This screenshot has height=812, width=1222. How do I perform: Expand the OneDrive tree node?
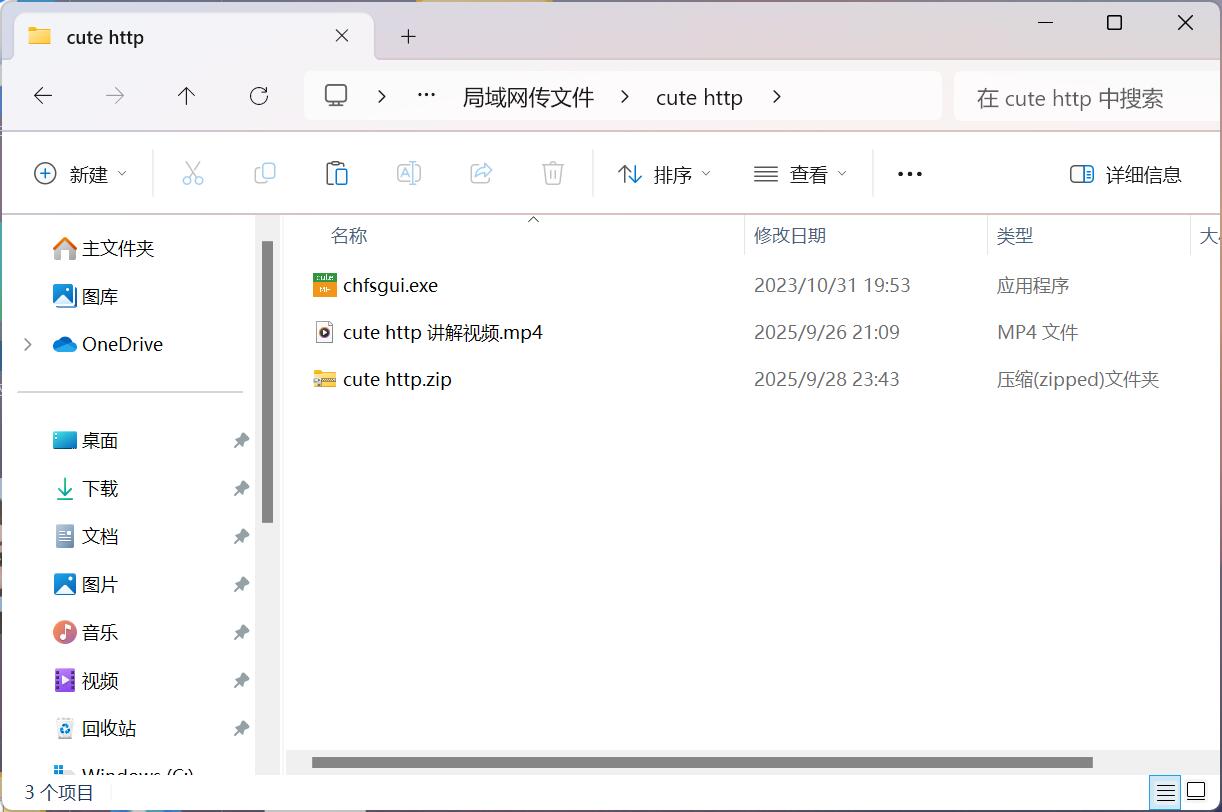tap(28, 344)
